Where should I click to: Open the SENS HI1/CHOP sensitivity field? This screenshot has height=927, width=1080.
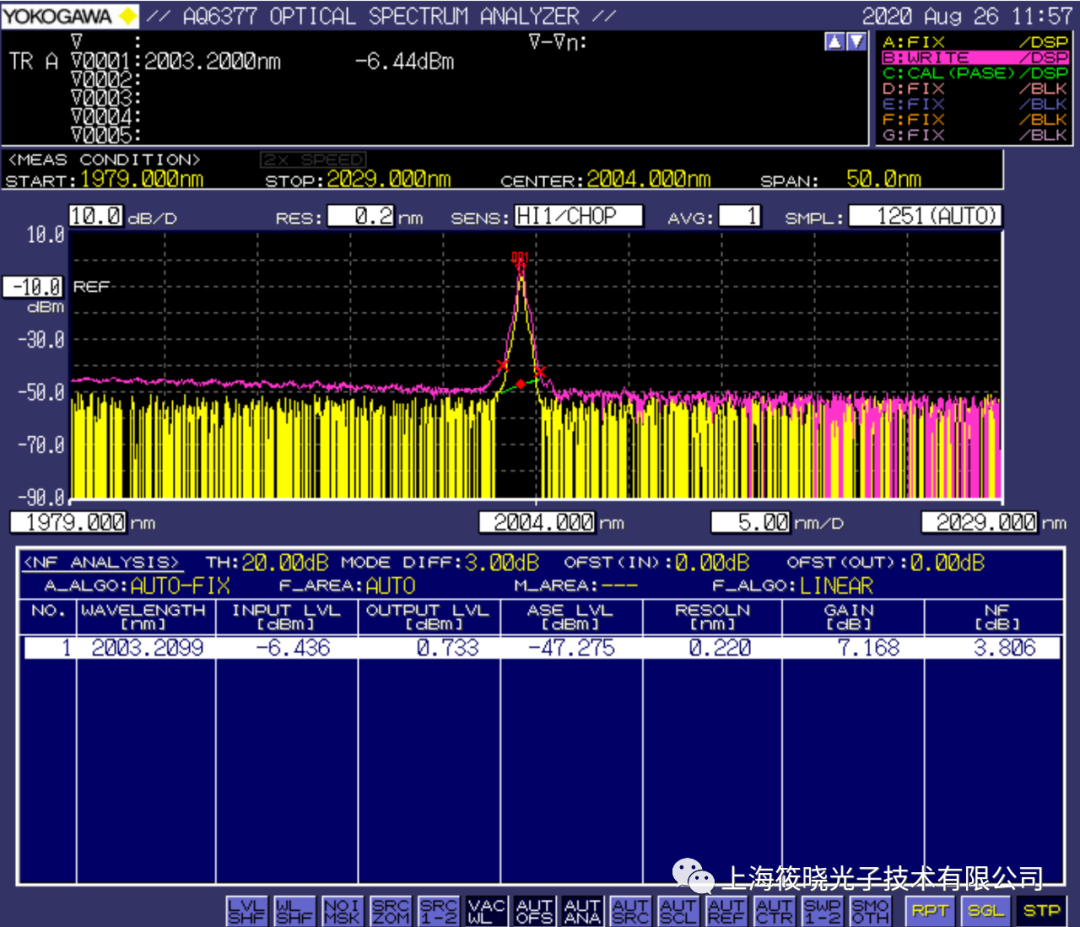click(577, 216)
